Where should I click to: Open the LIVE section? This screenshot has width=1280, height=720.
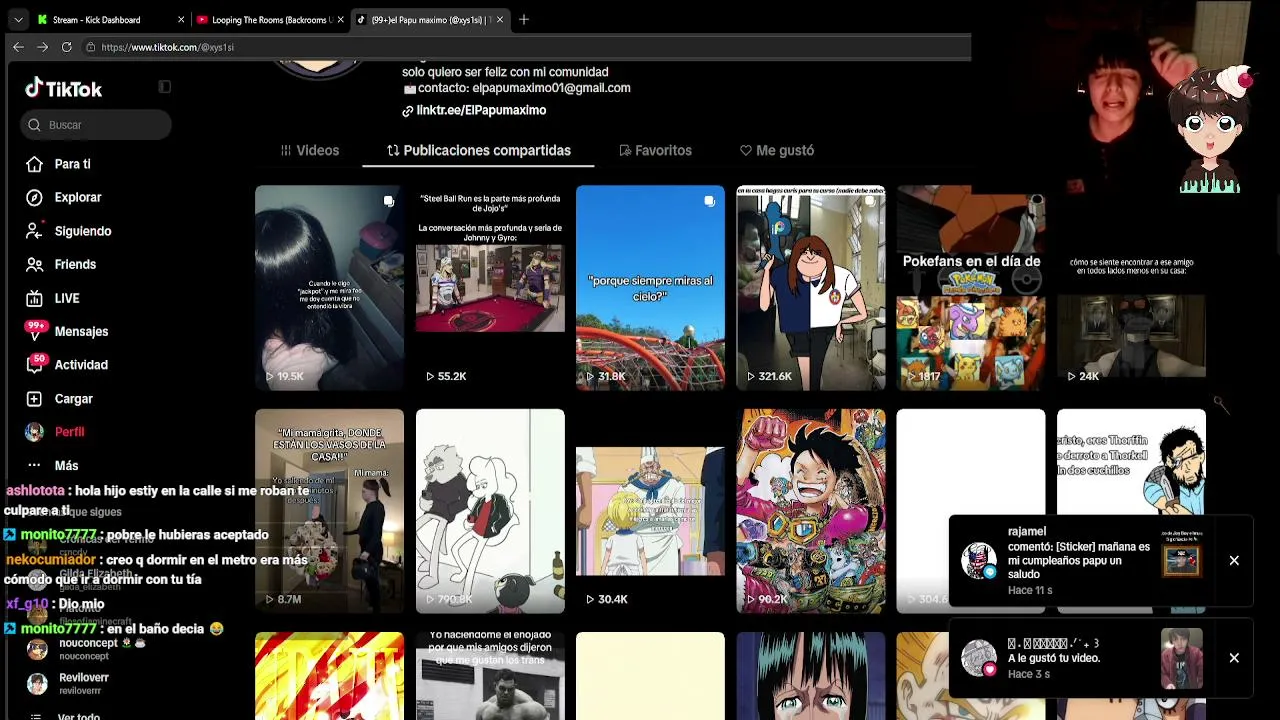click(x=67, y=298)
